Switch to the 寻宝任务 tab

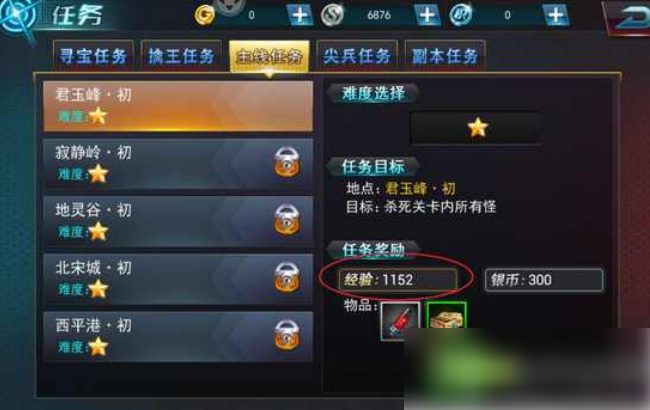point(93,56)
